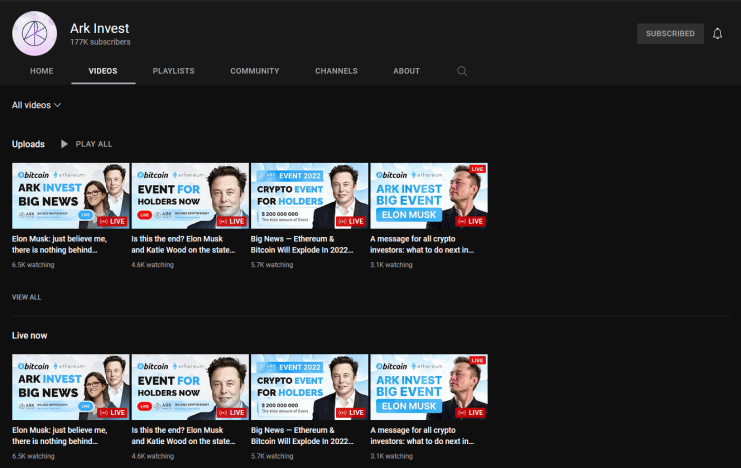Screen dimensions: 741x468
Task: Open the Uploads section heading
Action: pos(28,144)
